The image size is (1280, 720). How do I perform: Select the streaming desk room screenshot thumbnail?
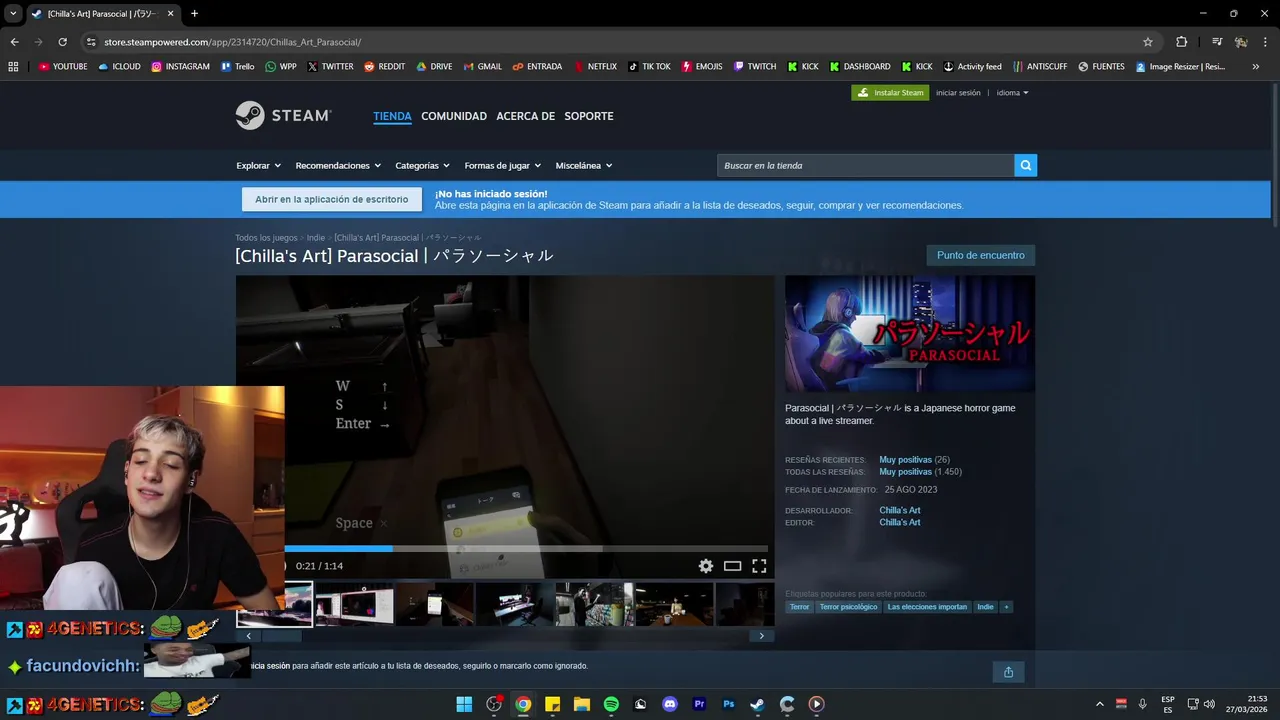(x=515, y=604)
